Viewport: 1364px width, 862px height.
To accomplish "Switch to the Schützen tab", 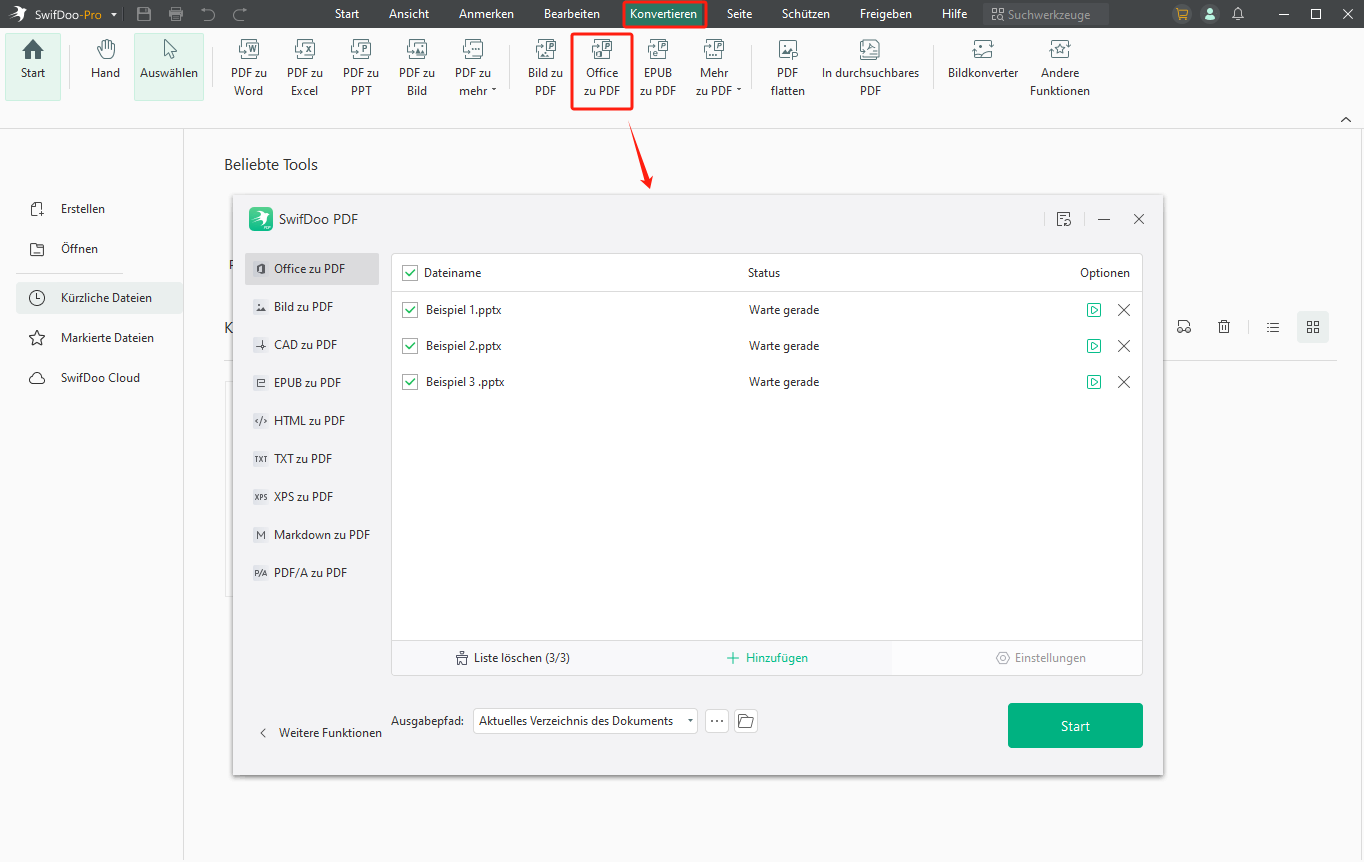I will [x=806, y=14].
